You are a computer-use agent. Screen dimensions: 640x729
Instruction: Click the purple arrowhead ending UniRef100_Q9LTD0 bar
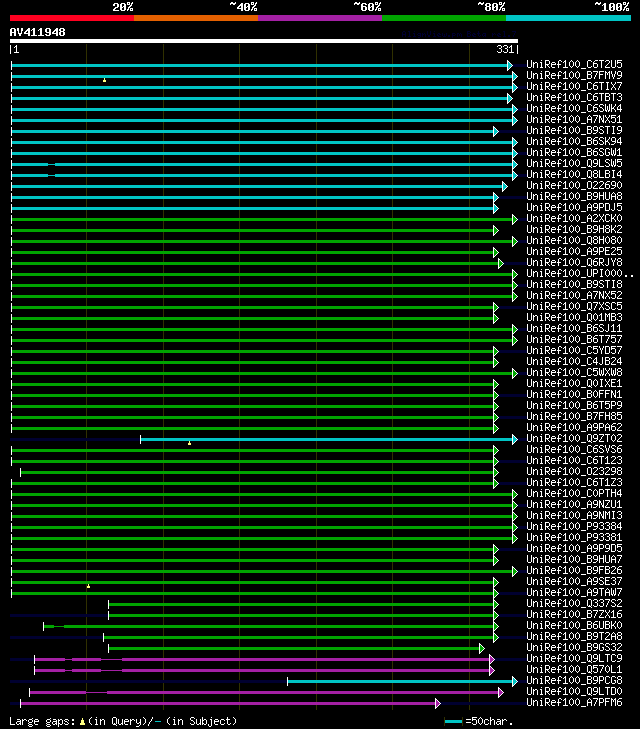(x=501, y=693)
